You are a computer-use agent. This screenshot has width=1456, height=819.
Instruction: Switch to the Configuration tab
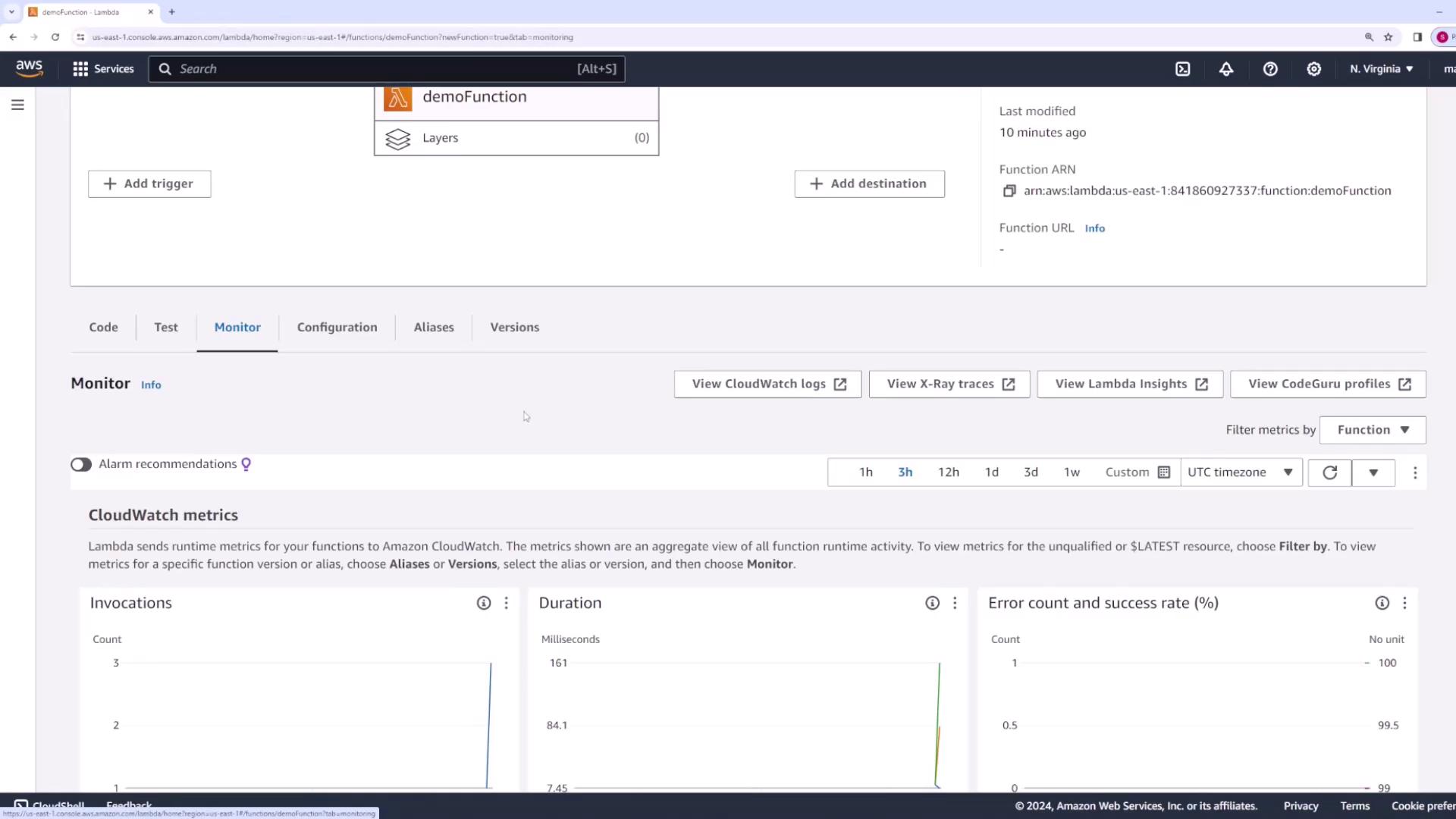pyautogui.click(x=337, y=327)
